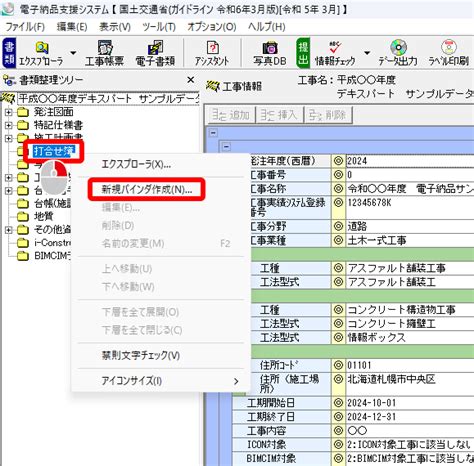Open dropdown arrow beside 情報チェック icon
Viewport: 474px width, 466px height.
(367, 53)
